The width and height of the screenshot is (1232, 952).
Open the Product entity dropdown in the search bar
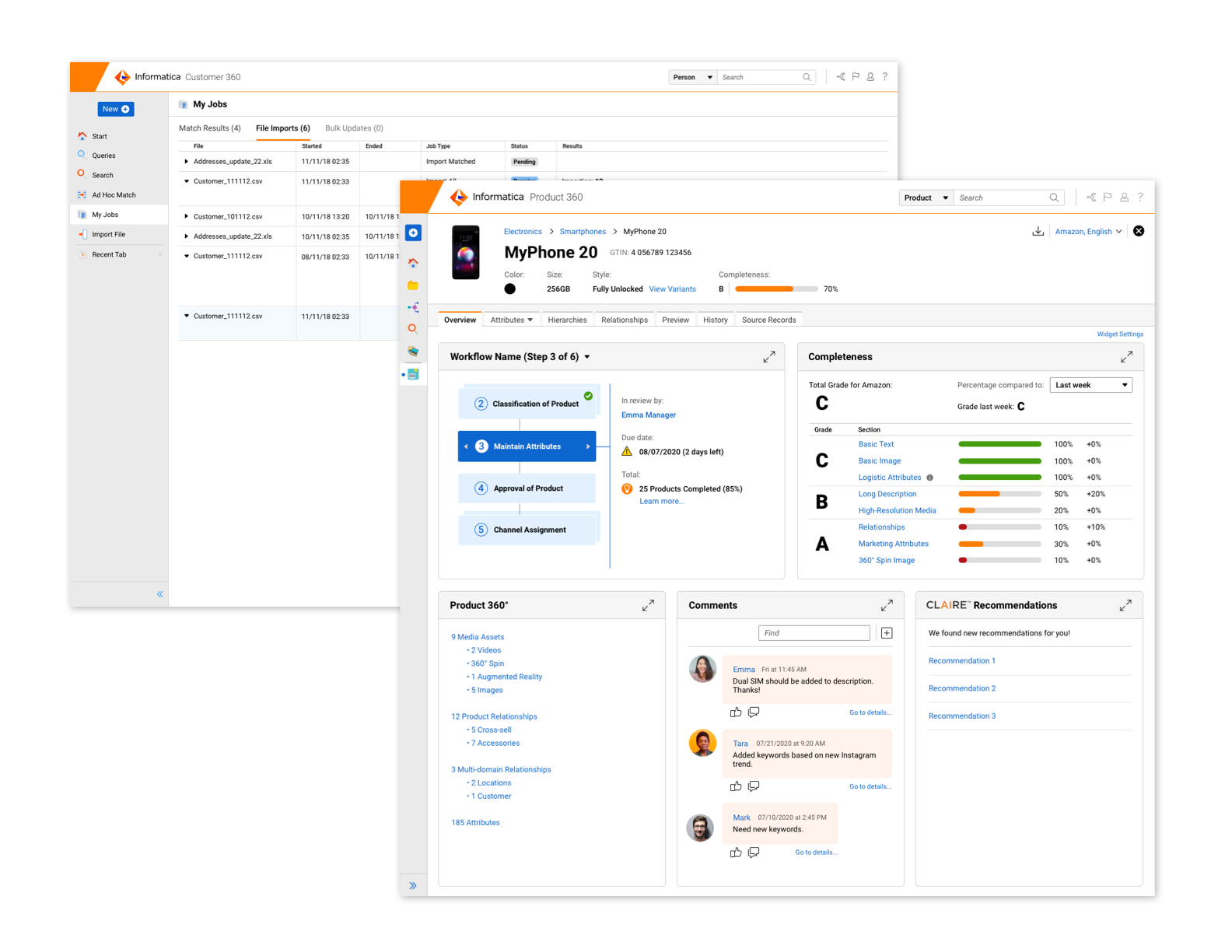[926, 198]
